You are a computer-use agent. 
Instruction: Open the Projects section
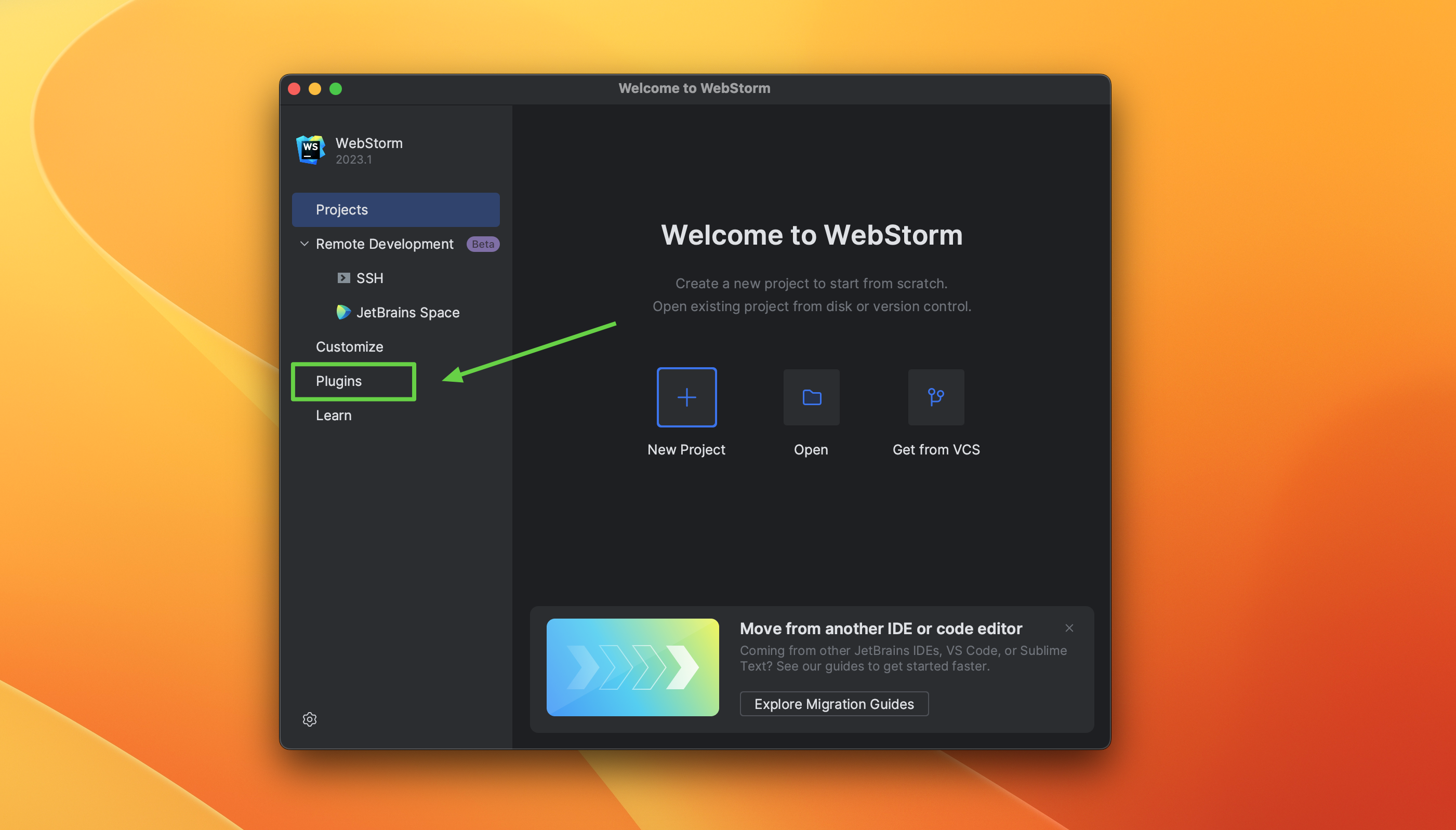click(x=395, y=209)
